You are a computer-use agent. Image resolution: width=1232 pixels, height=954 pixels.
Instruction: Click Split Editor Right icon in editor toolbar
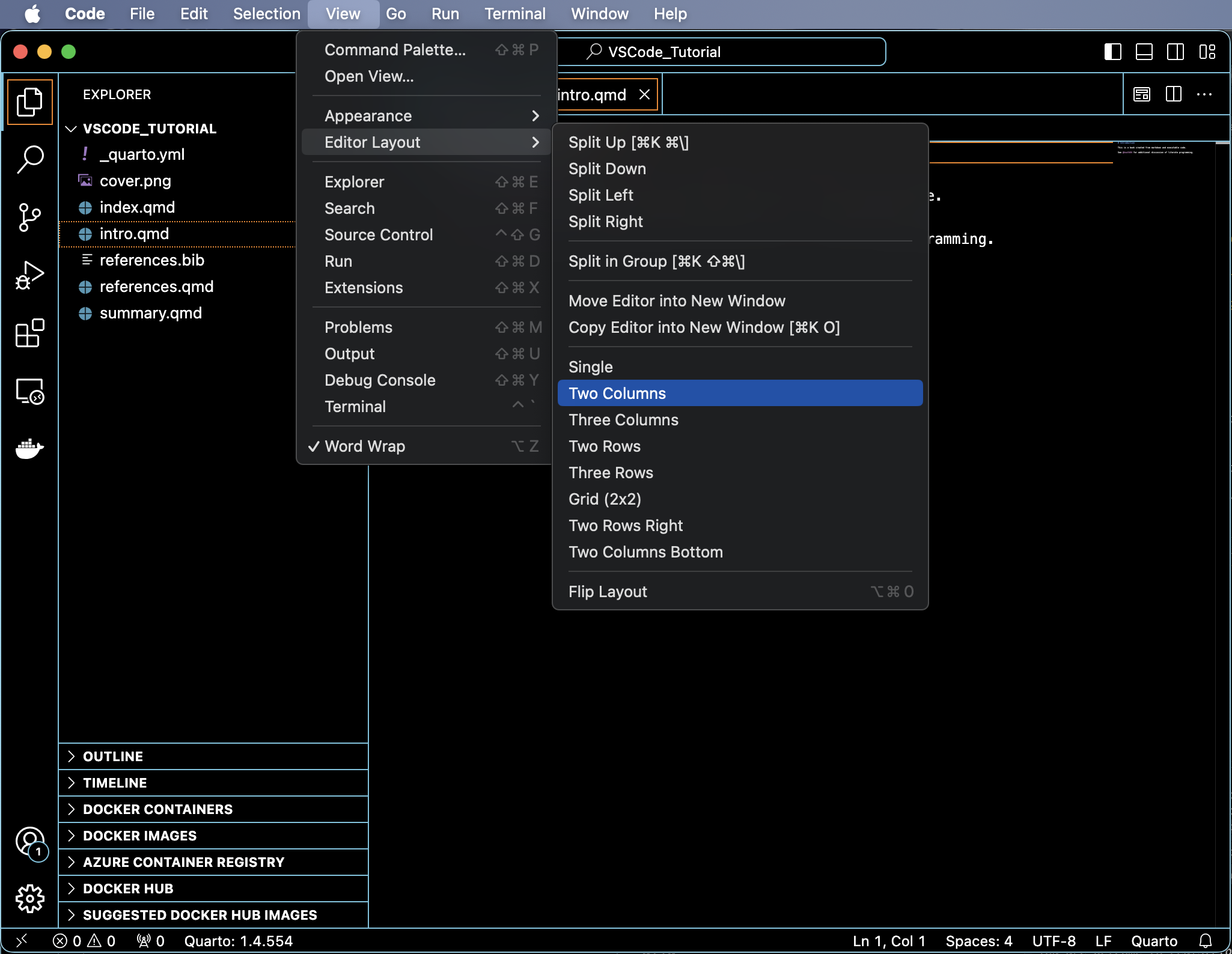tap(1173, 94)
